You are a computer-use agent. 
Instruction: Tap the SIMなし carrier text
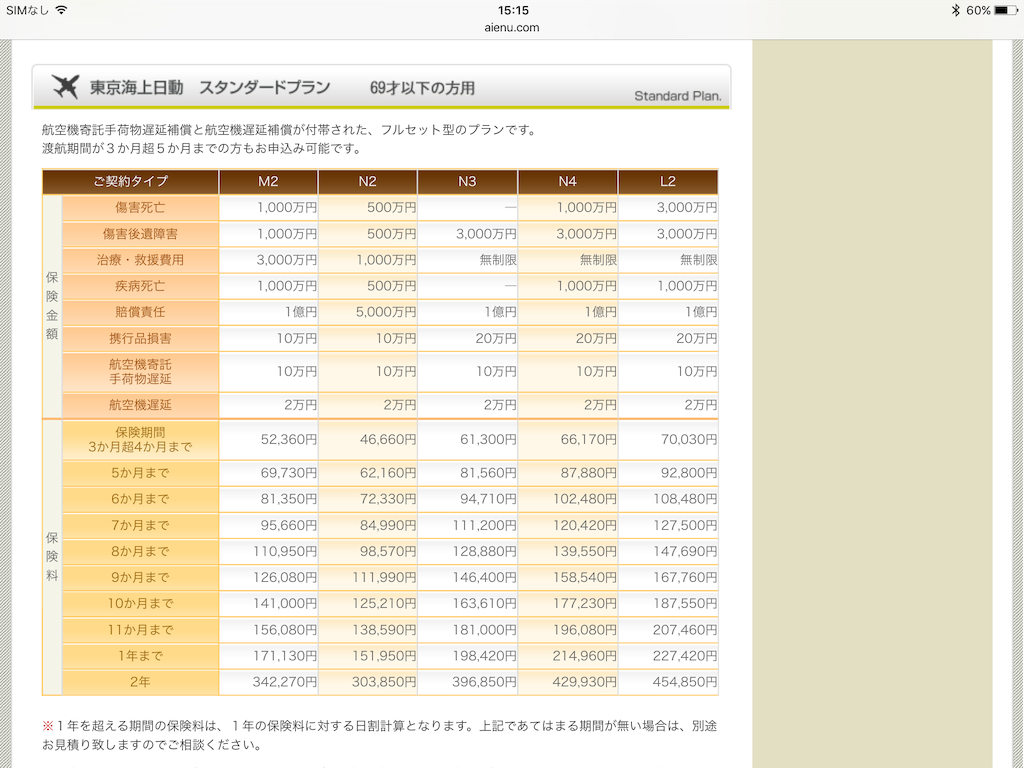click(x=27, y=10)
